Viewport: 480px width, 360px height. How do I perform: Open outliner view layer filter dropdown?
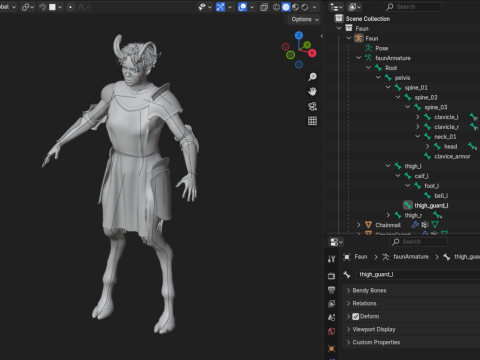(354, 7)
